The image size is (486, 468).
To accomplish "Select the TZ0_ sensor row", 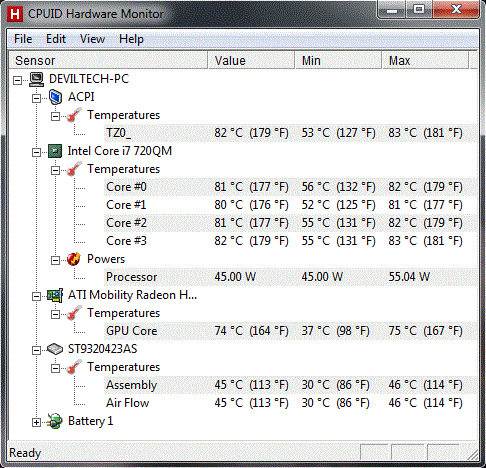I will [x=290, y=133].
